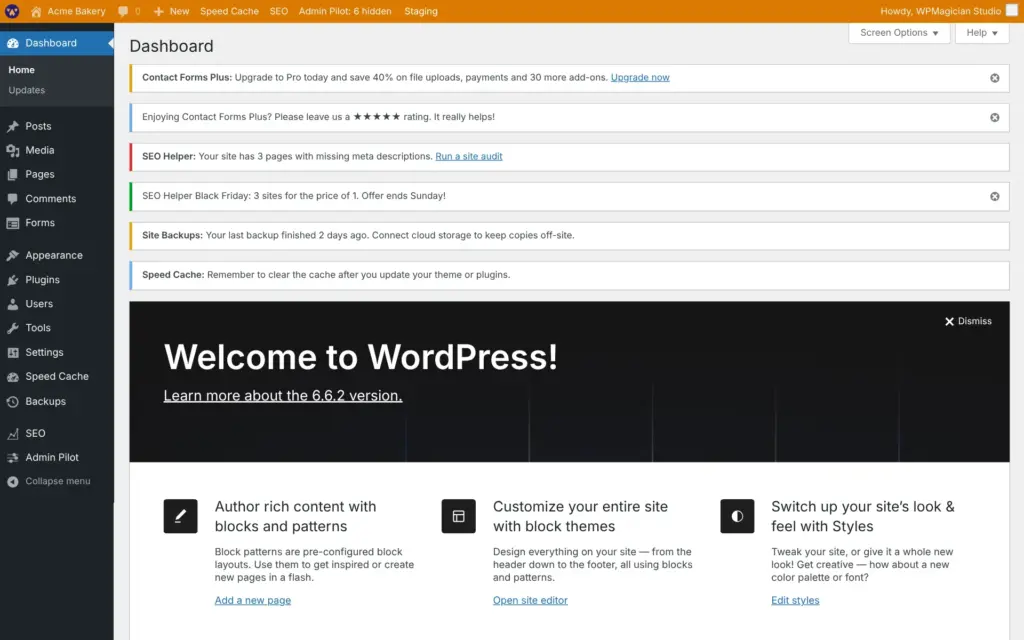Dismiss the SEO Helper Black Friday notice
The image size is (1024, 640).
coord(995,197)
